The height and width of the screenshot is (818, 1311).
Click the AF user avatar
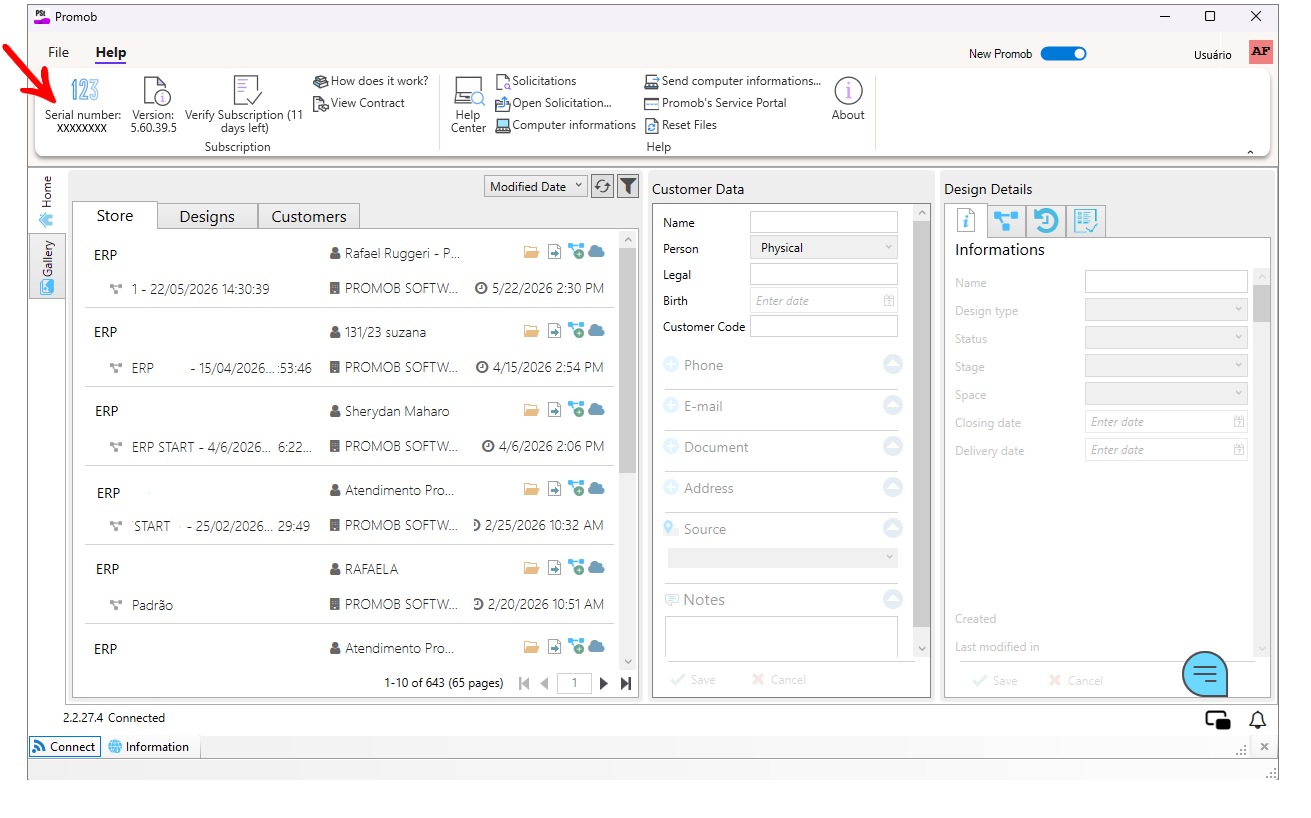1260,52
